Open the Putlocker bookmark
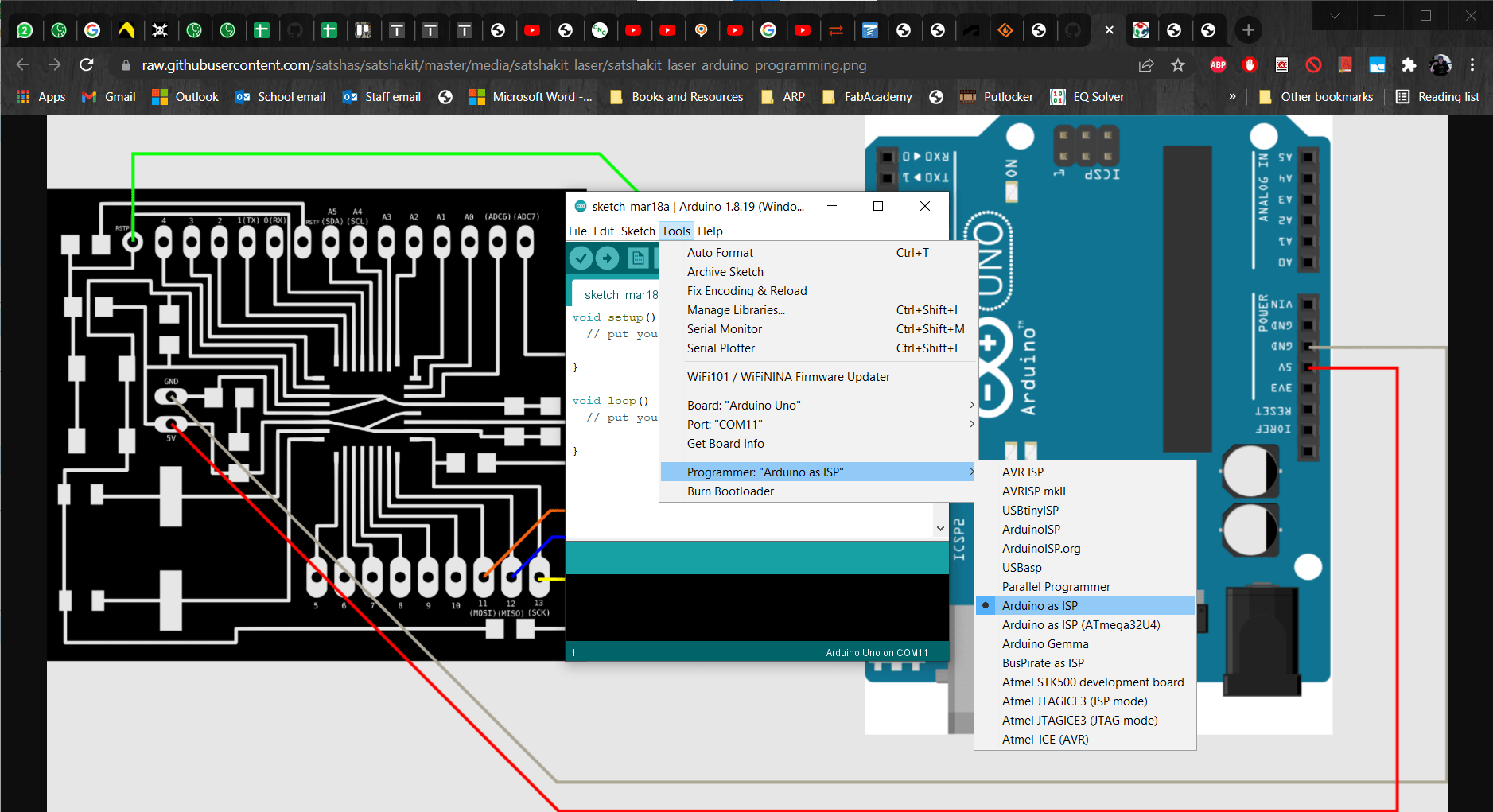The image size is (1493, 812). coord(996,96)
